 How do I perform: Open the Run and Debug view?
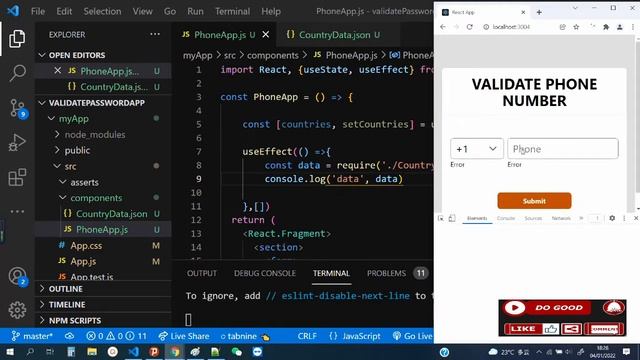(17, 142)
